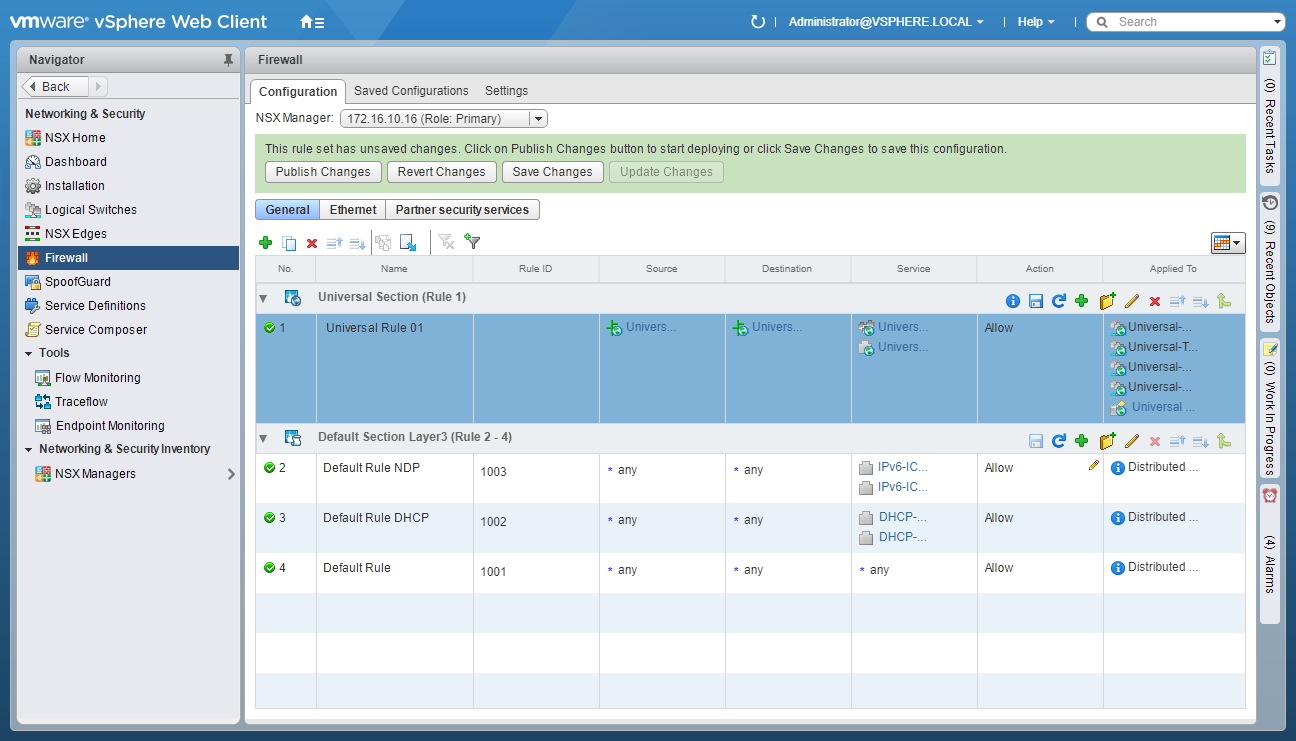Viewport: 1296px width, 741px height.
Task: Click the red delete icon in Universal Section header
Action: (1155, 301)
